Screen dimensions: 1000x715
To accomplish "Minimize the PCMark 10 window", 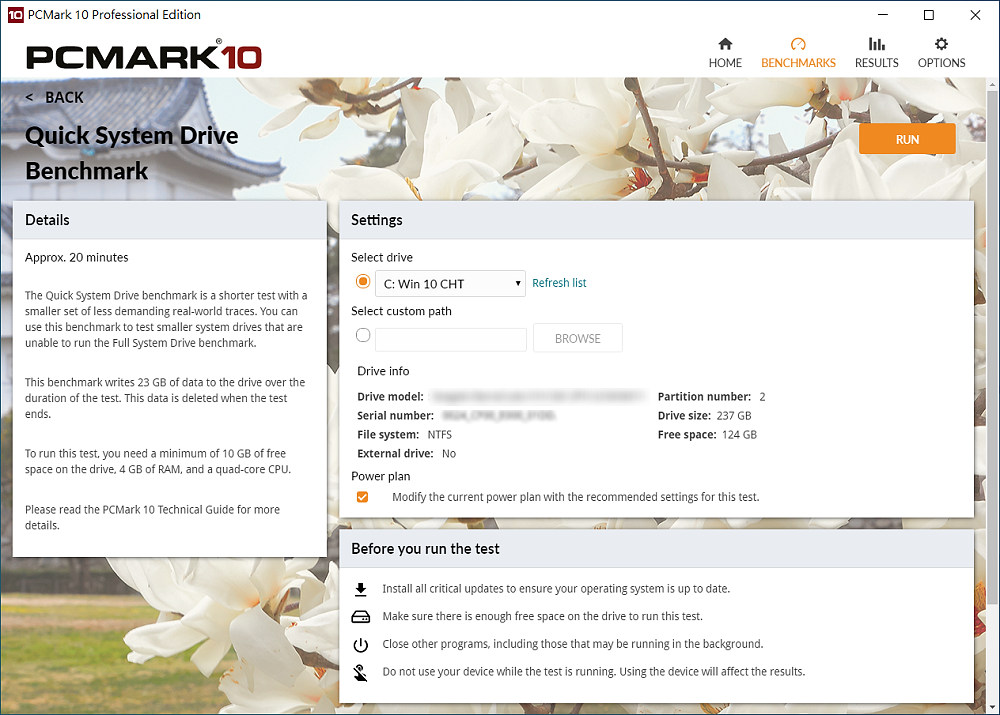I will pyautogui.click(x=883, y=15).
